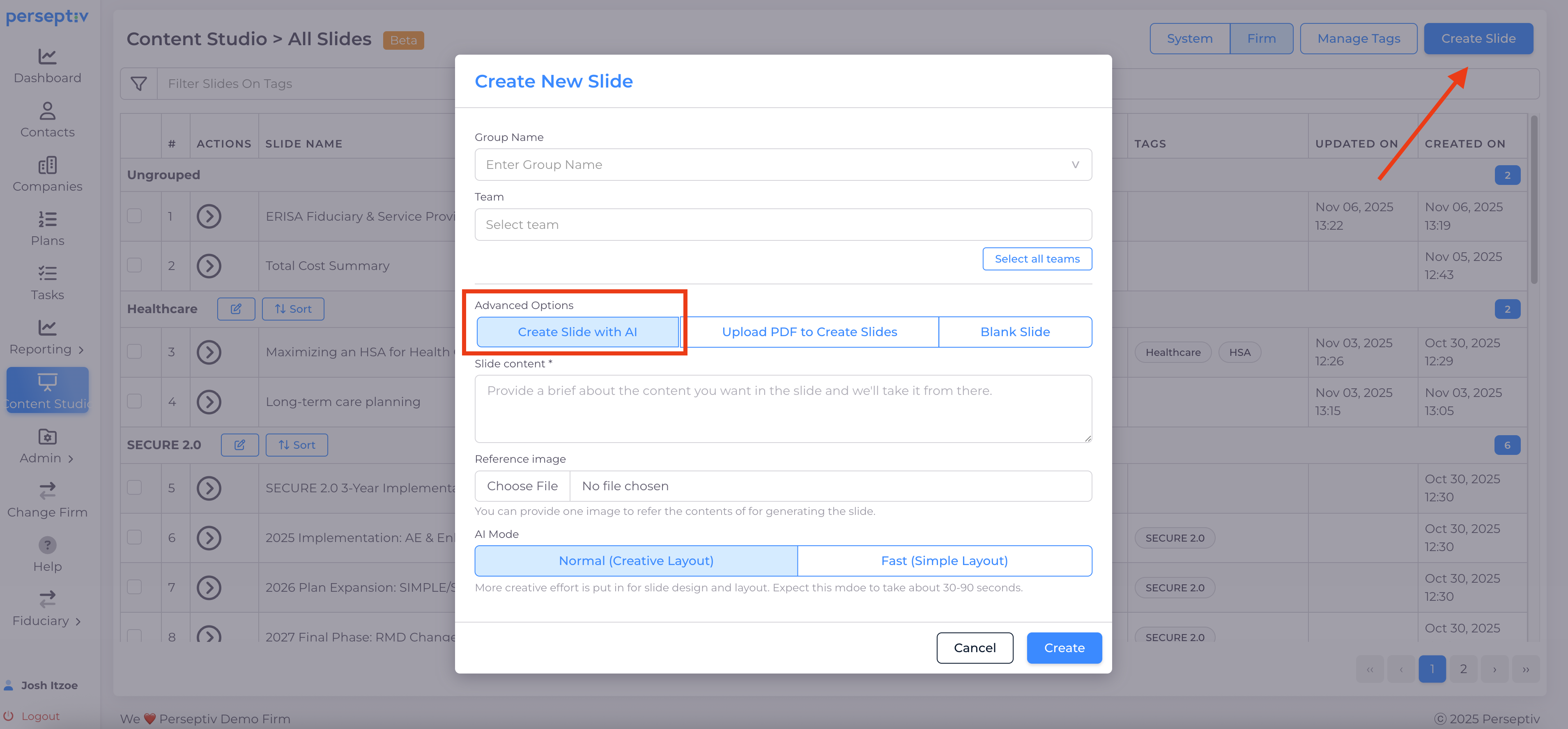The height and width of the screenshot is (729, 1568).
Task: Select Fast (Simple Layout) AI mode
Action: point(944,561)
